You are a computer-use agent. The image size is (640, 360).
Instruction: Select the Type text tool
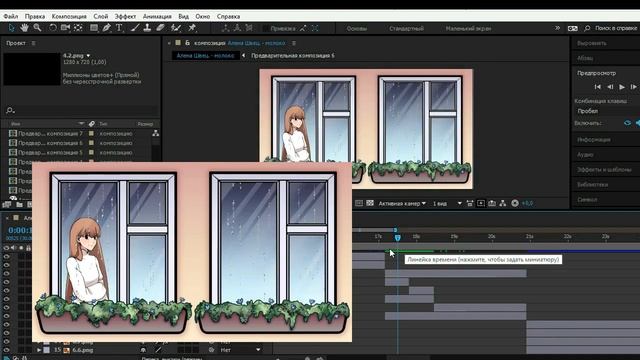click(x=119, y=28)
